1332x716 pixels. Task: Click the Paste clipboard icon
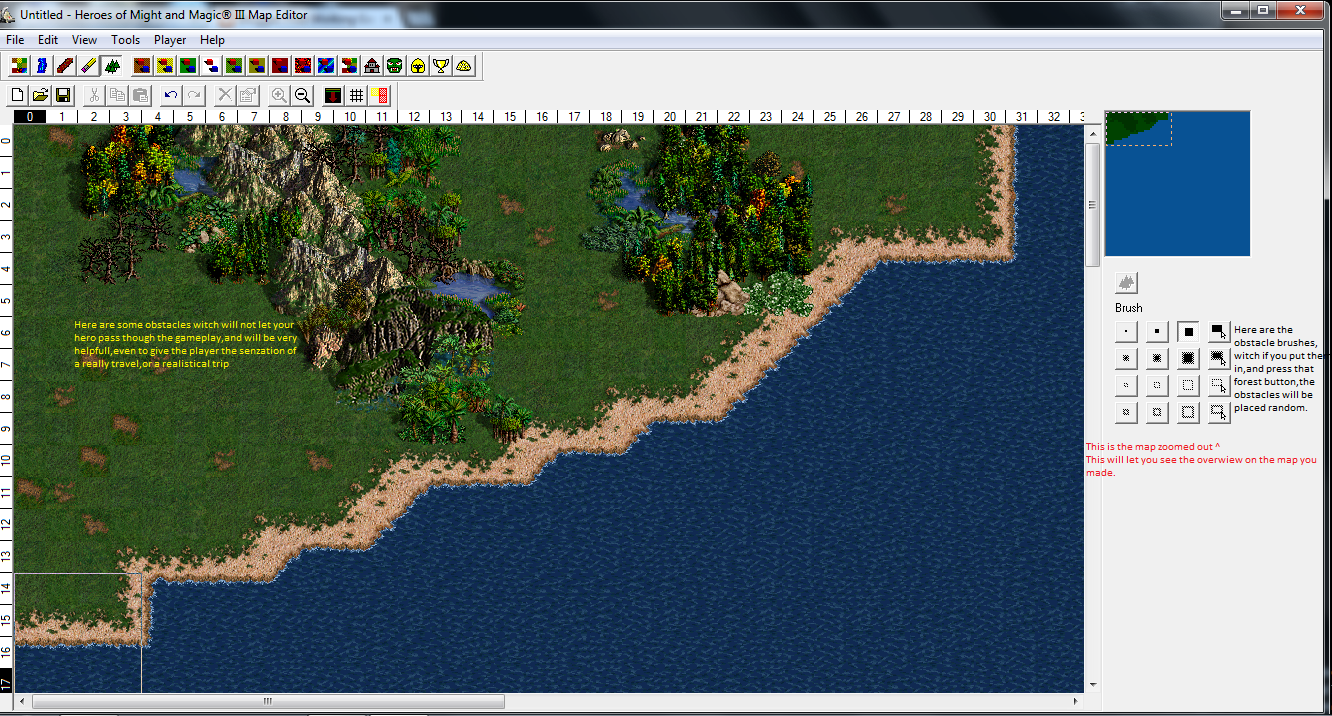tap(140, 95)
